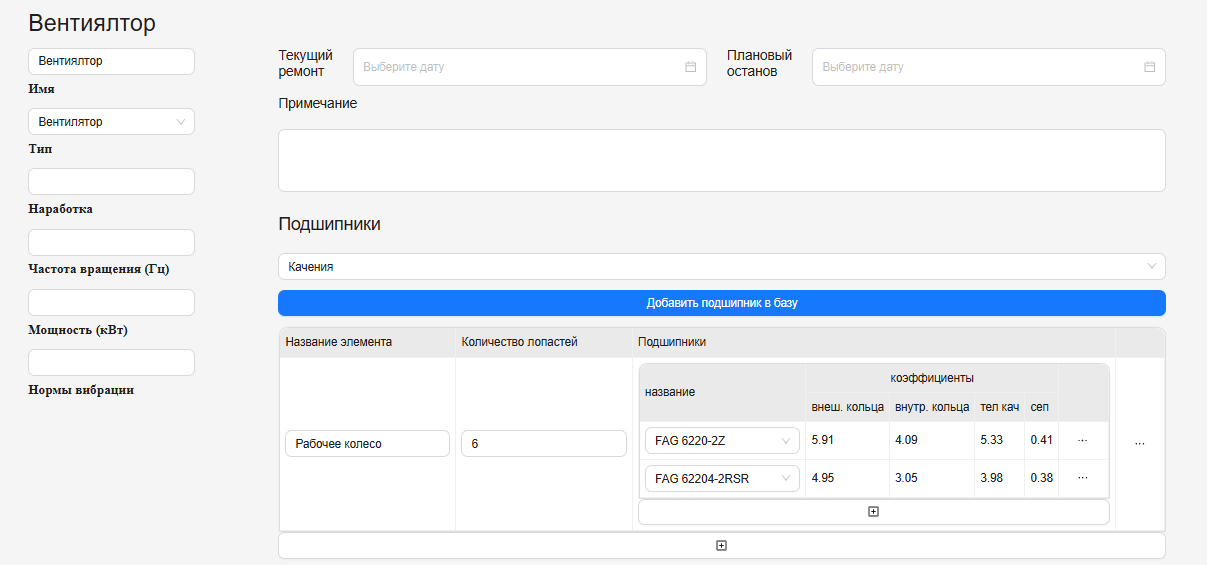Click the Наработка input field

[x=111, y=182]
